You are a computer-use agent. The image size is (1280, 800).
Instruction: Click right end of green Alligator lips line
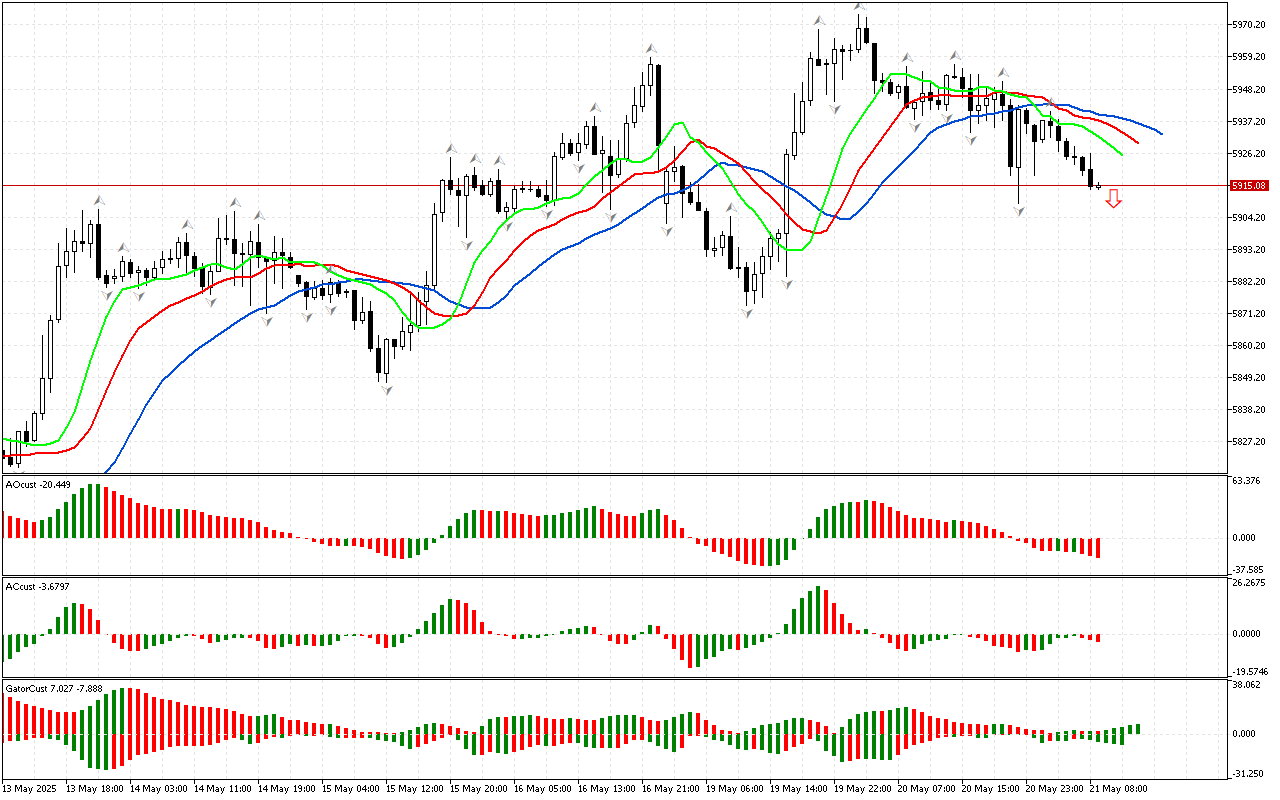click(1122, 155)
